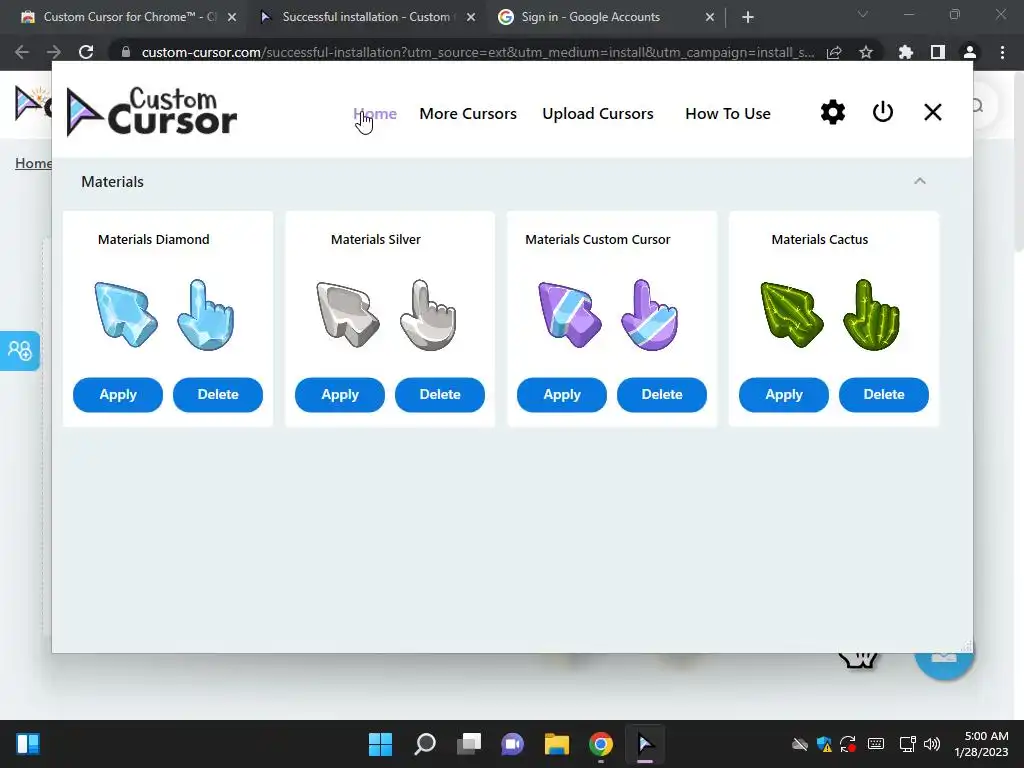Select the purple arrow cursor image

[569, 314]
